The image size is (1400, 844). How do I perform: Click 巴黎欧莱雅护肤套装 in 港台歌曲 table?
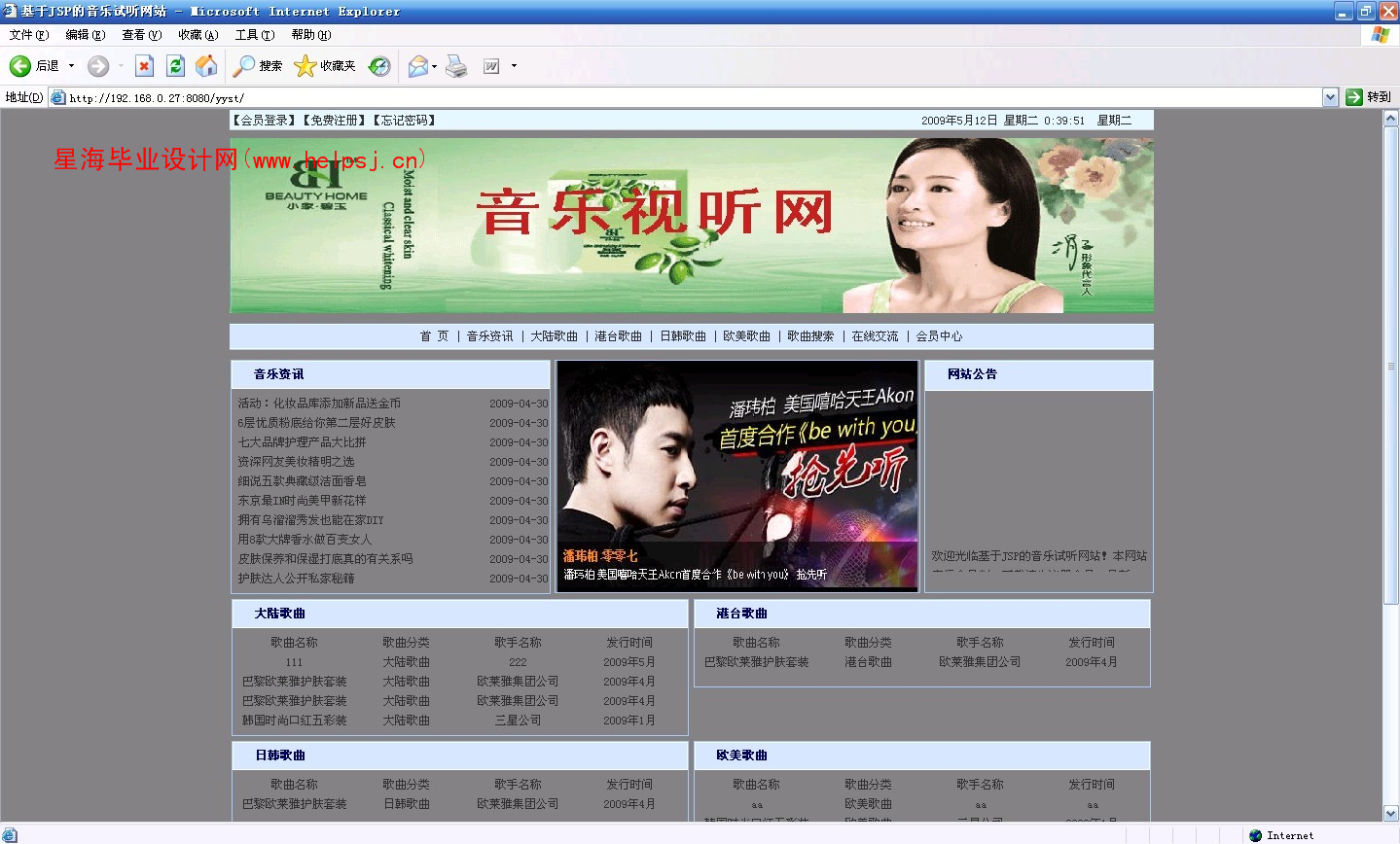(756, 662)
